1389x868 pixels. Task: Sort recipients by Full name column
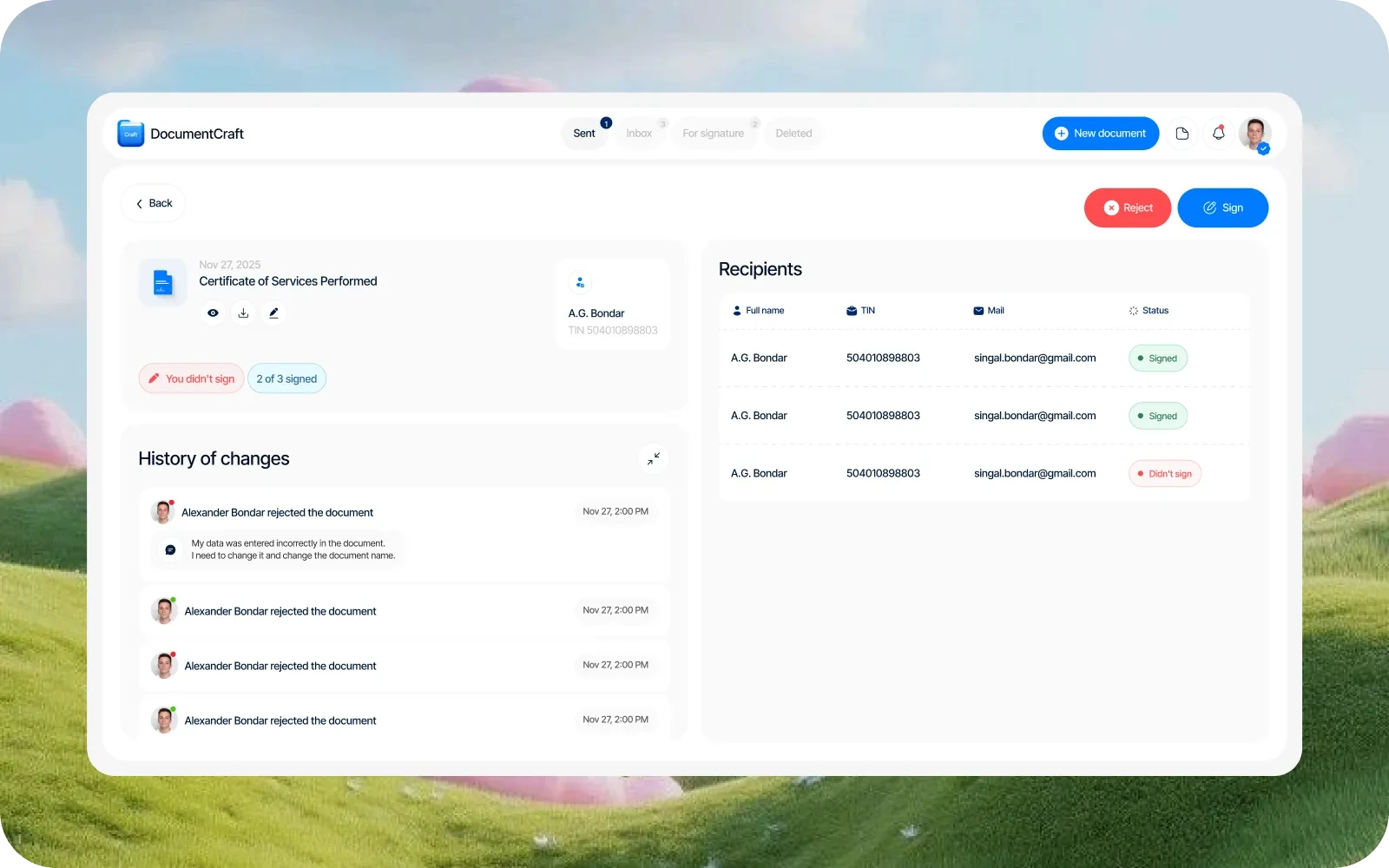pyautogui.click(x=758, y=311)
